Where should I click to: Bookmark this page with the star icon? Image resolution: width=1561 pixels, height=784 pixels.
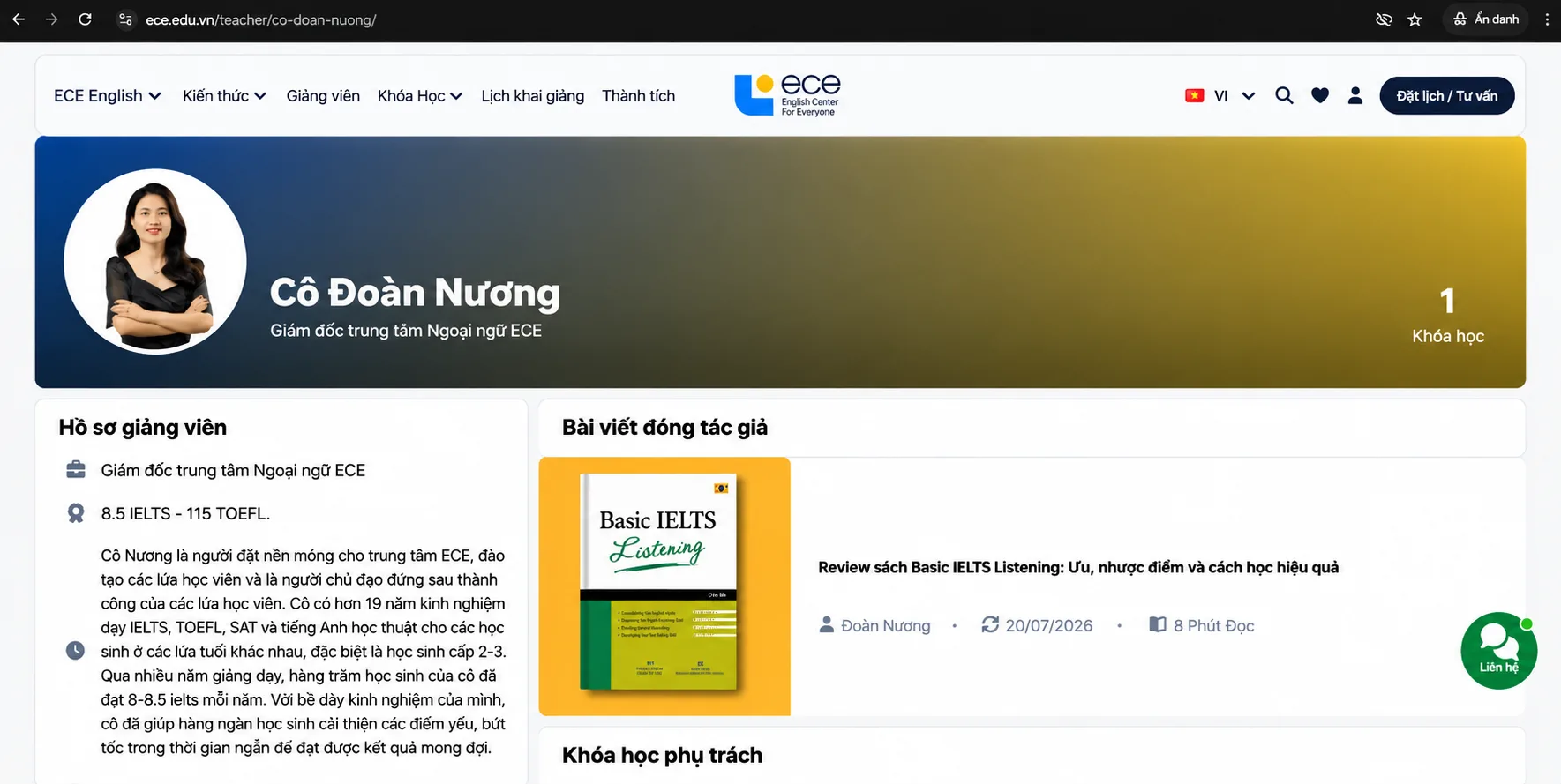[1415, 19]
